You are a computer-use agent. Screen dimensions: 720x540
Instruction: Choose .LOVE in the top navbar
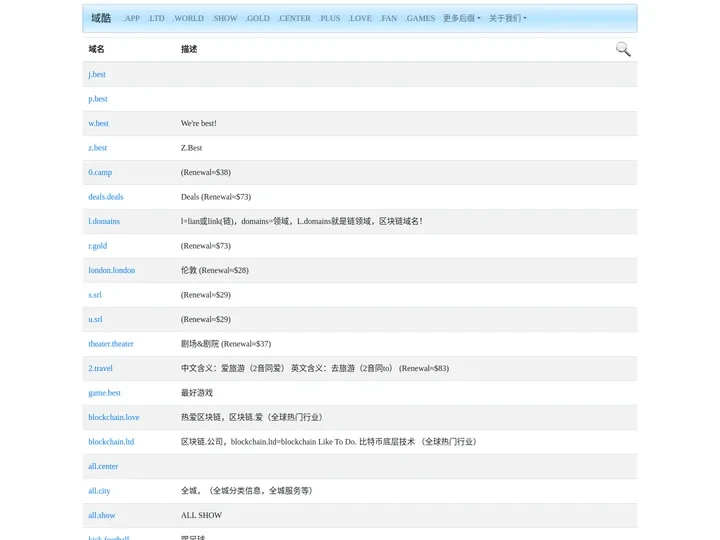359,18
